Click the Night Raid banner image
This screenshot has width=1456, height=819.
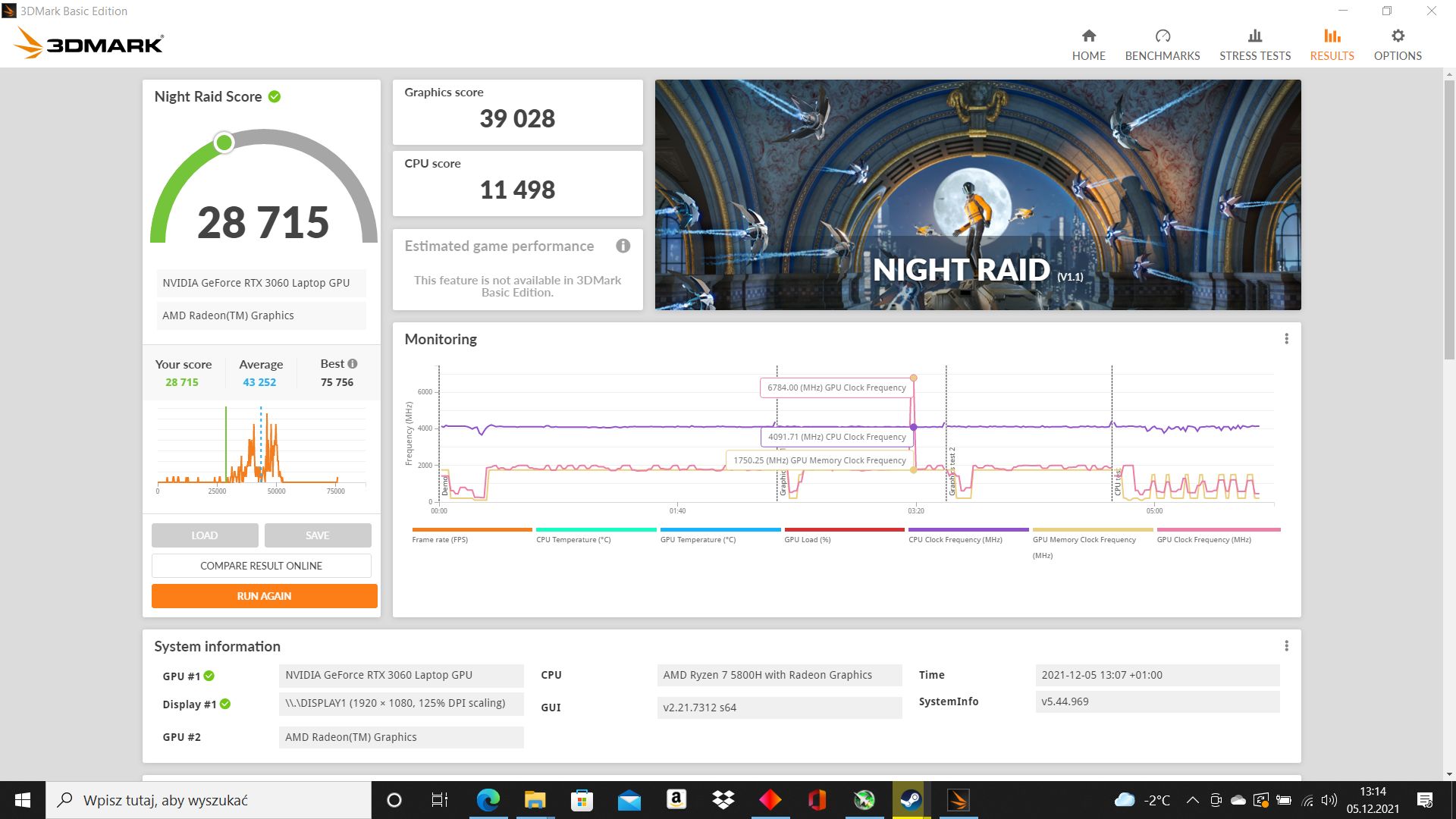[x=977, y=194]
